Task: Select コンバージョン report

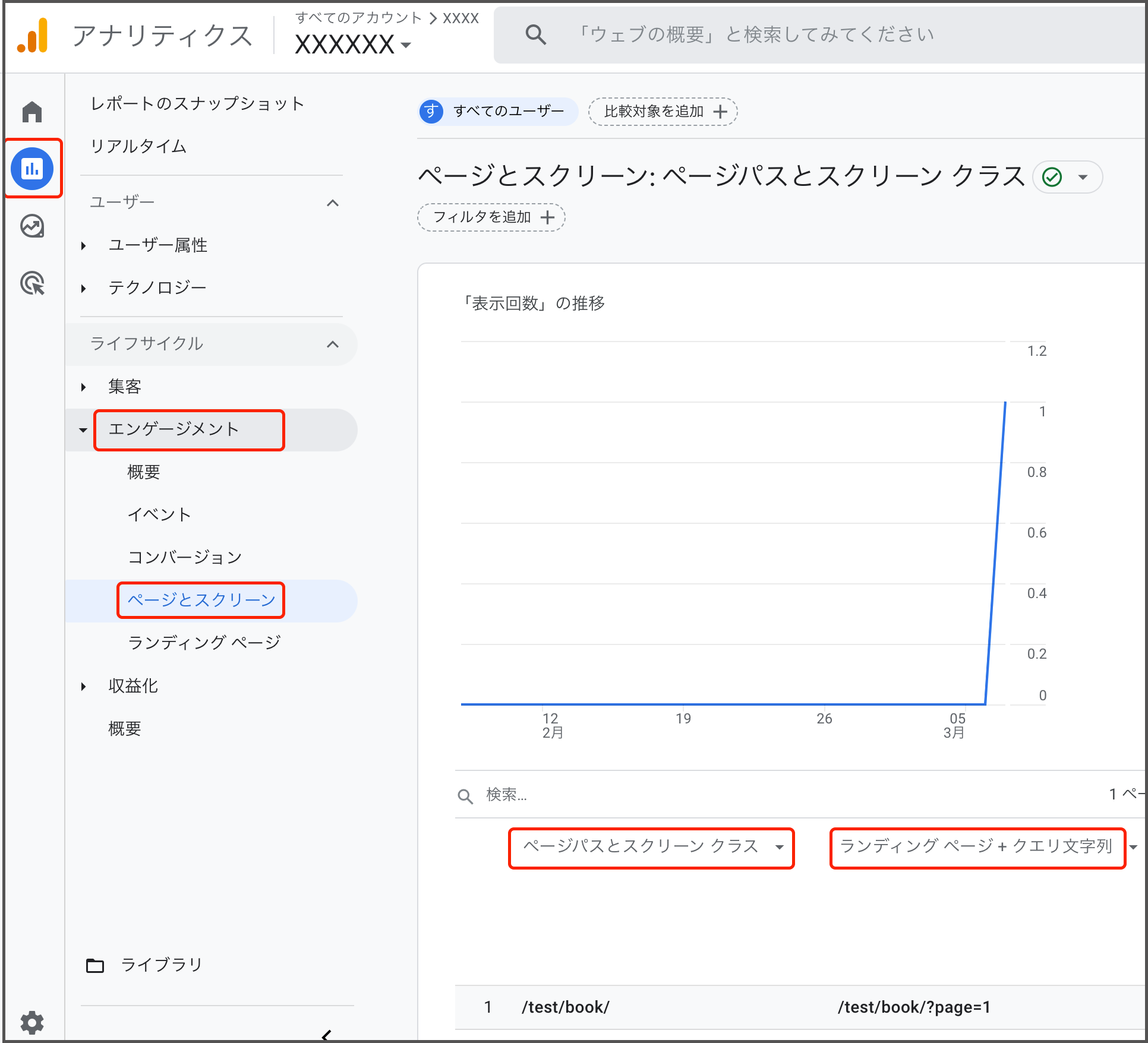Action: point(185,558)
